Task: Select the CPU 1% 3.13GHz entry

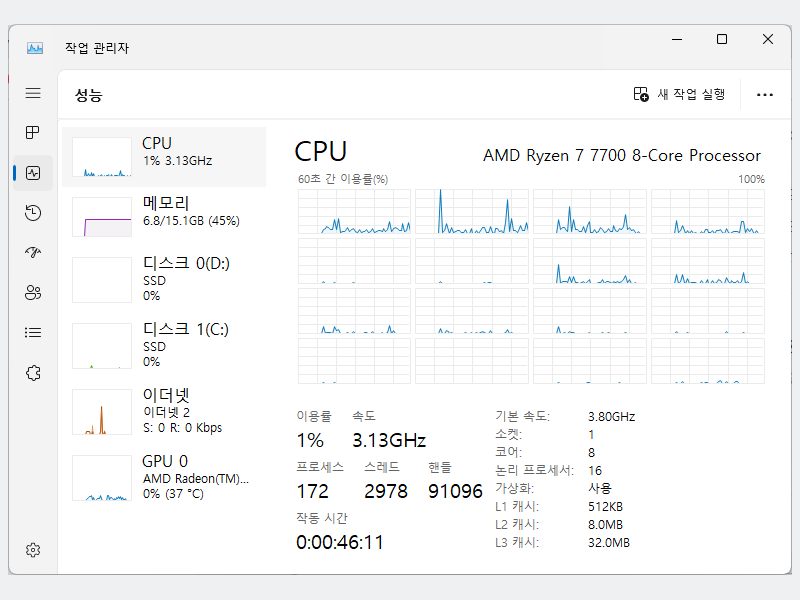Action: point(164,157)
